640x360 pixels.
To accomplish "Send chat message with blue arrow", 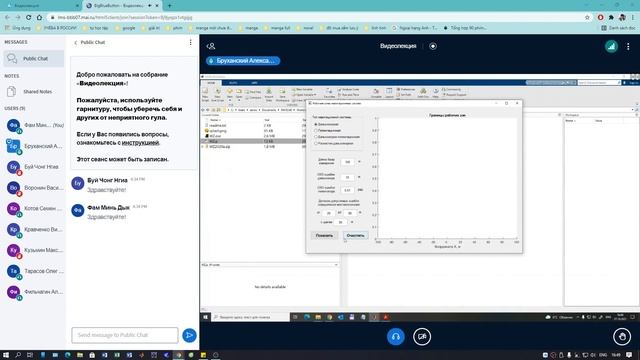I will click(189, 335).
